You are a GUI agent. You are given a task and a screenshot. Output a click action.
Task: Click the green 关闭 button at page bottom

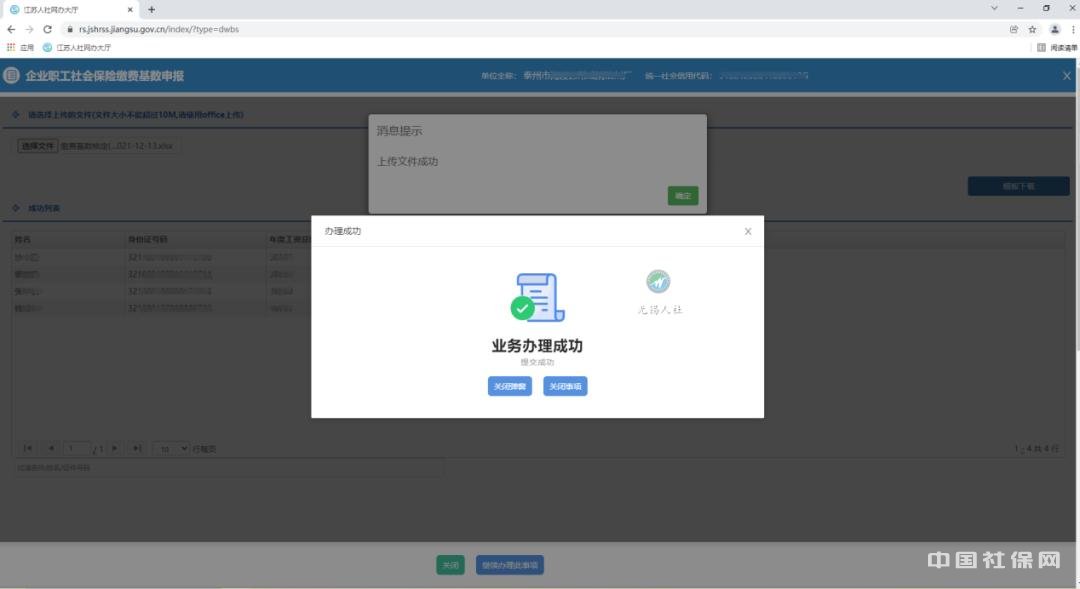[451, 565]
